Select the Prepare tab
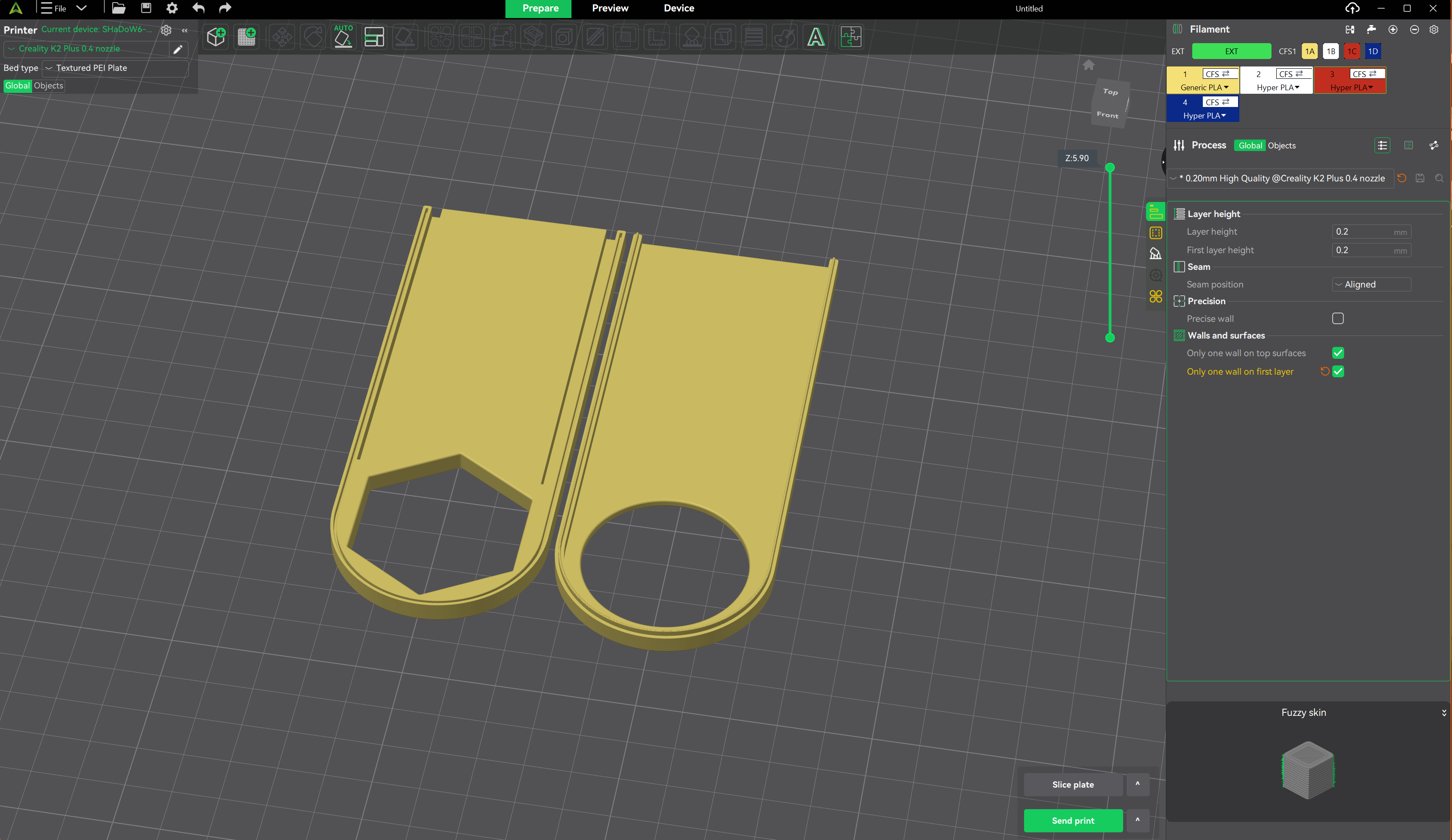Image resolution: width=1452 pixels, height=840 pixels. click(540, 9)
